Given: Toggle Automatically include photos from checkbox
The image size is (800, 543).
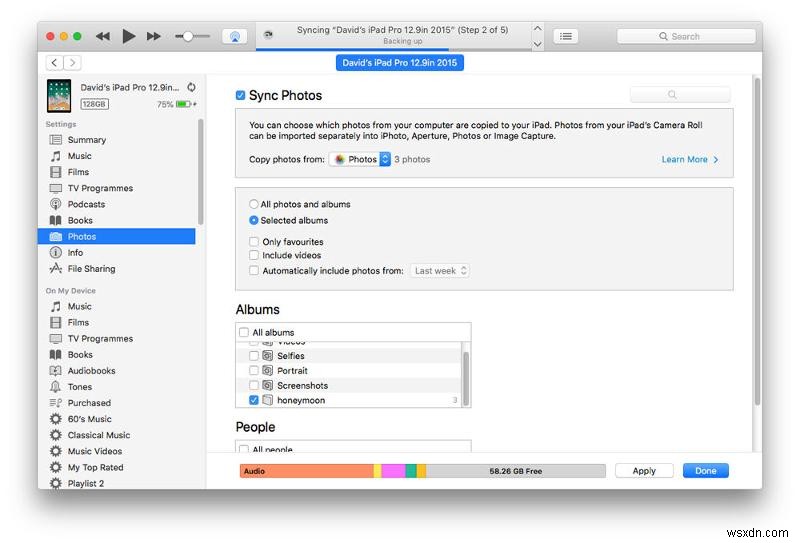Looking at the screenshot, I should click(254, 270).
